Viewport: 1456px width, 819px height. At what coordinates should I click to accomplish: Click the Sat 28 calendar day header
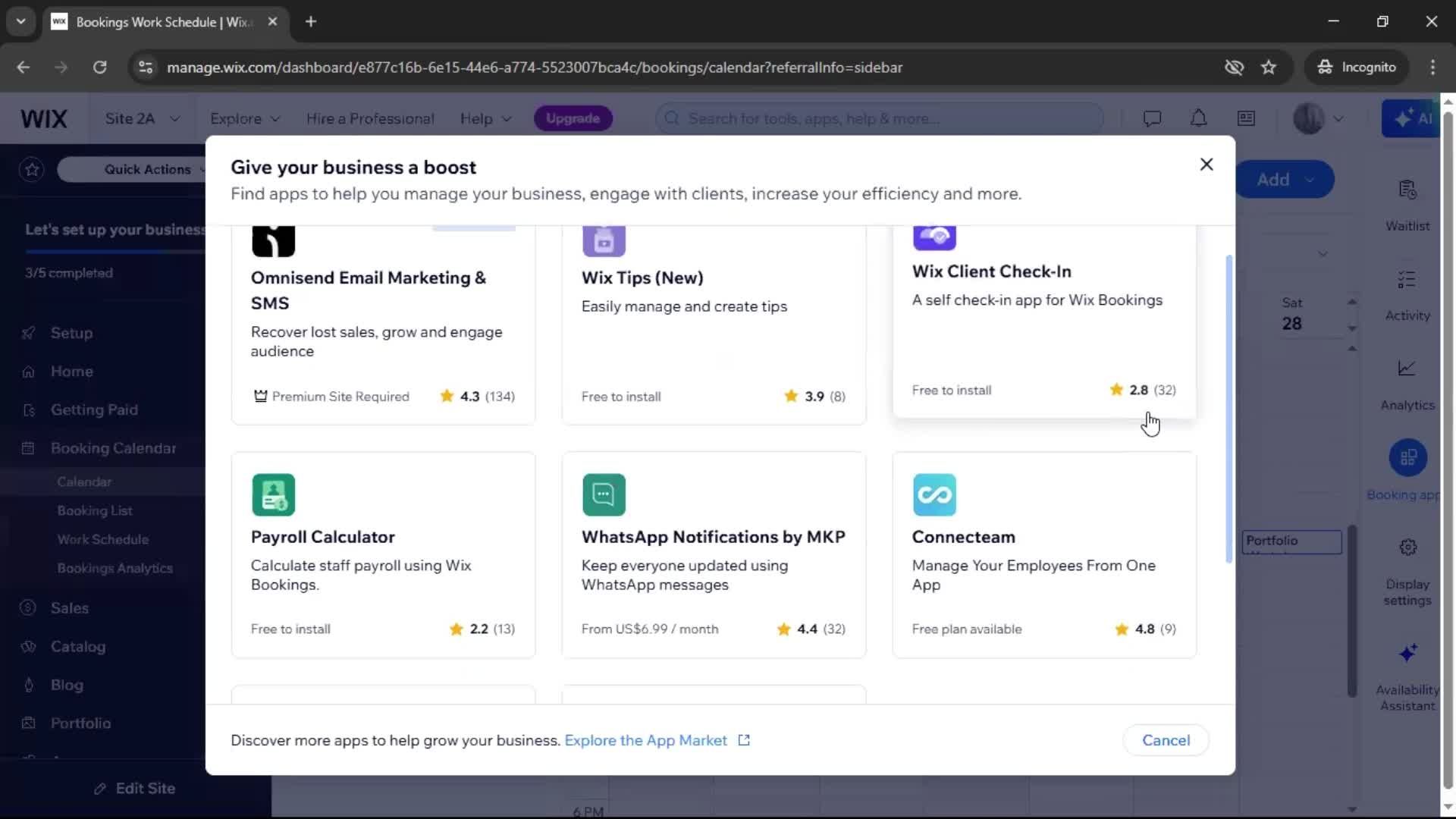(1291, 314)
